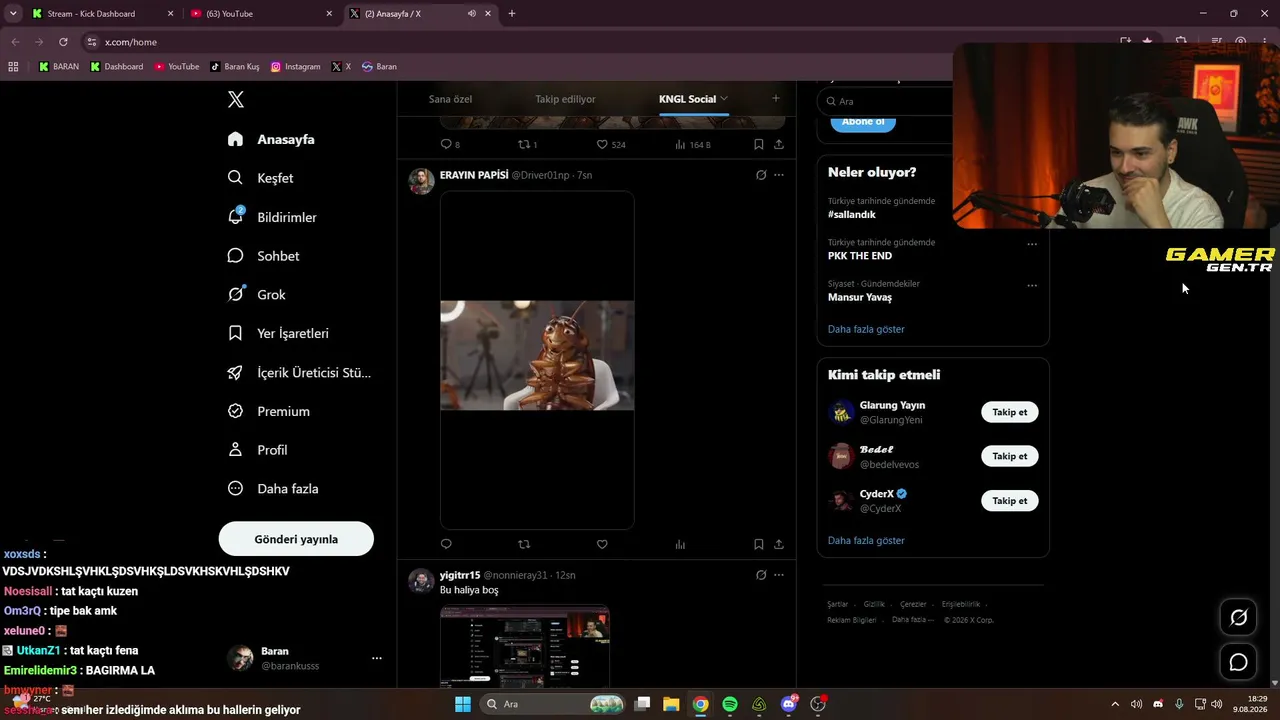Screen dimensions: 1280x720
Task: Open Grok from the left sidebar
Action: pyautogui.click(x=256, y=295)
